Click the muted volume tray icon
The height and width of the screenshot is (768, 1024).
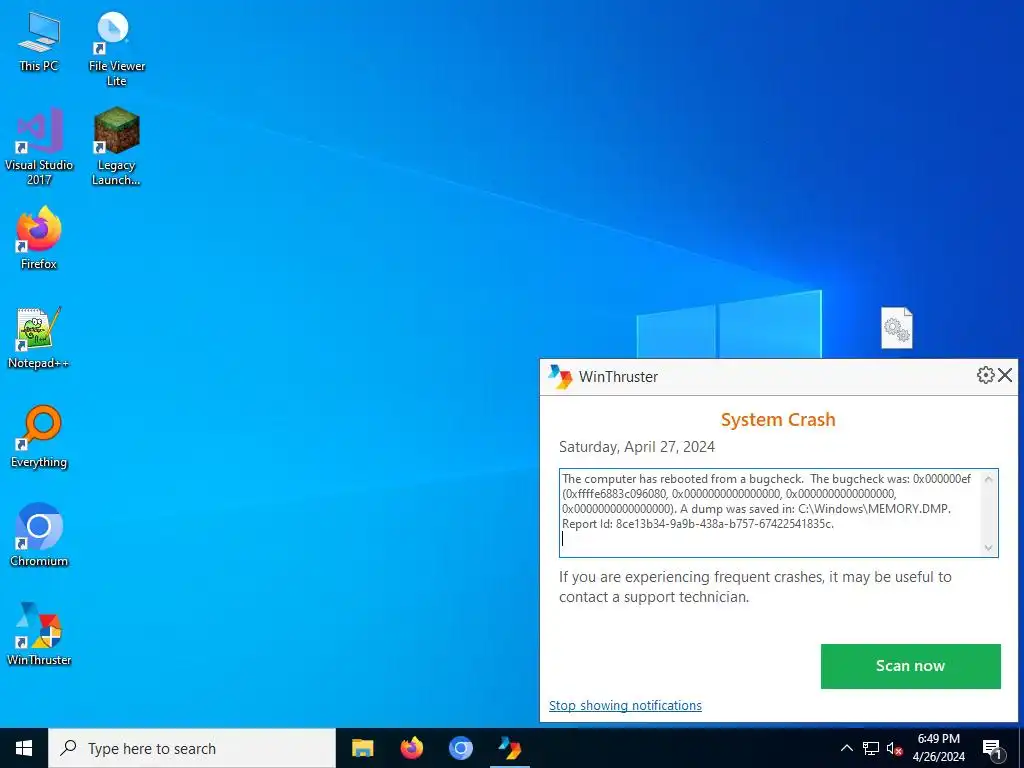pos(895,748)
